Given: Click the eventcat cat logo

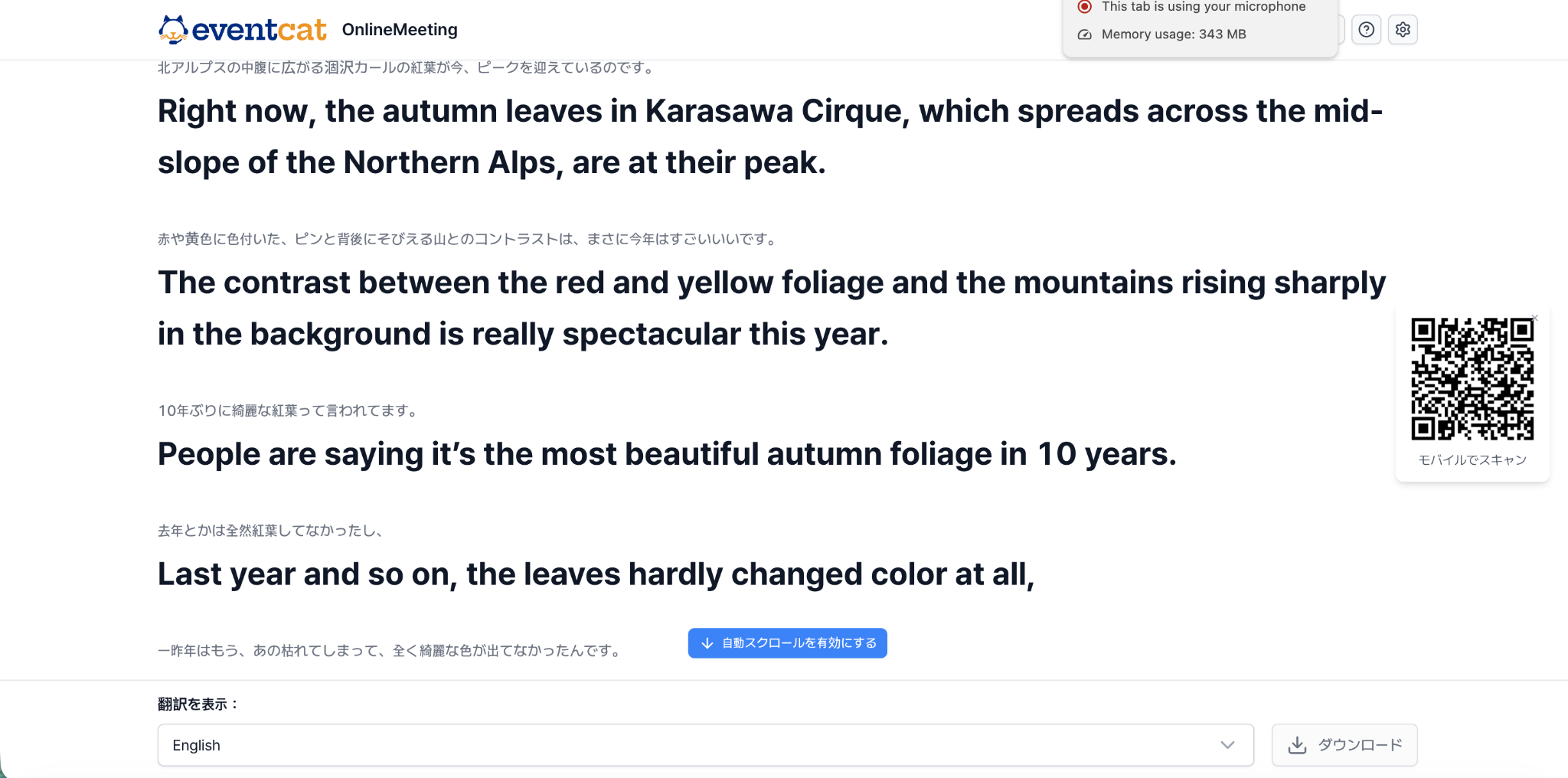Looking at the screenshot, I should [x=173, y=30].
